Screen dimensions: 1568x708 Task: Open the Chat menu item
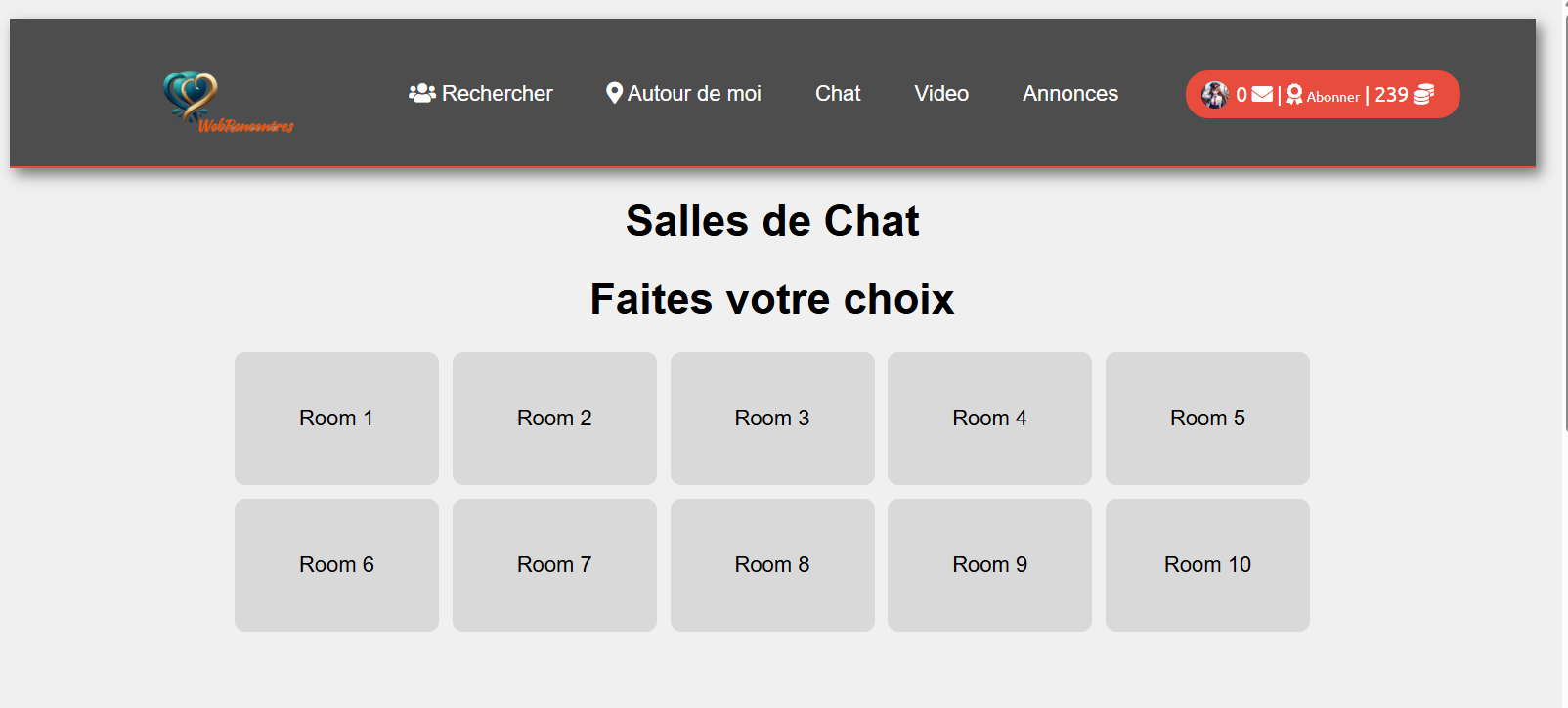[x=837, y=93]
